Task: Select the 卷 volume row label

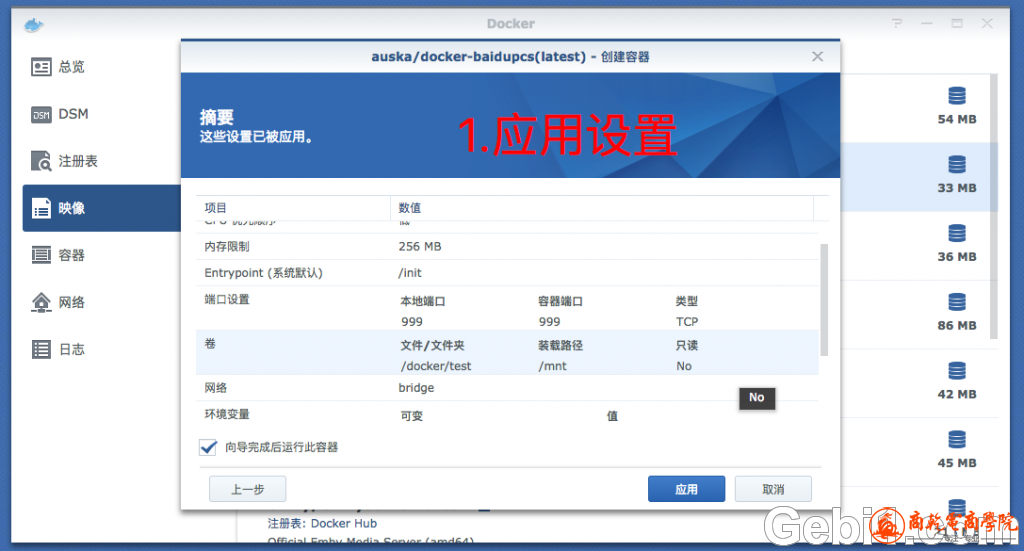Action: (210, 344)
